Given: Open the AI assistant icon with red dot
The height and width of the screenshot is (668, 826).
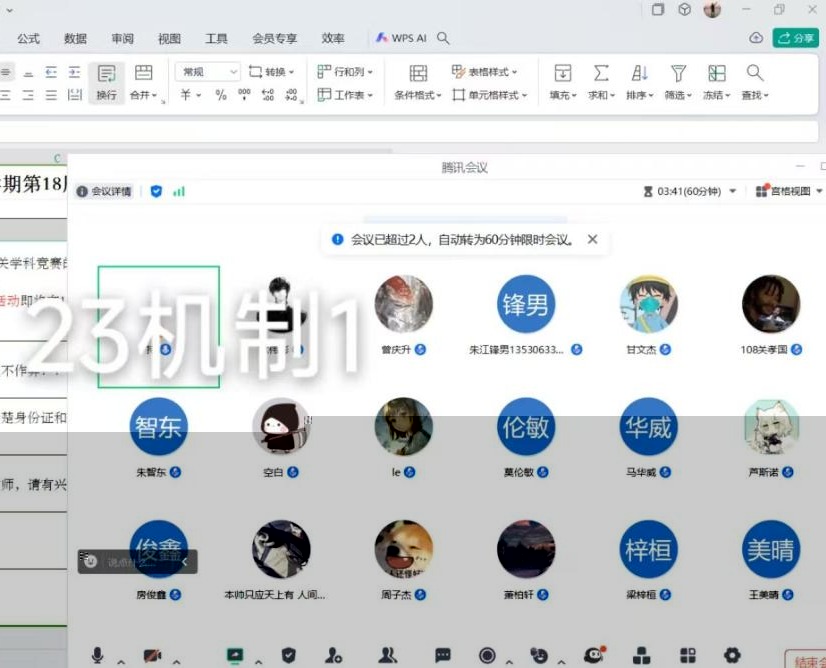Looking at the screenshot, I should (x=595, y=655).
